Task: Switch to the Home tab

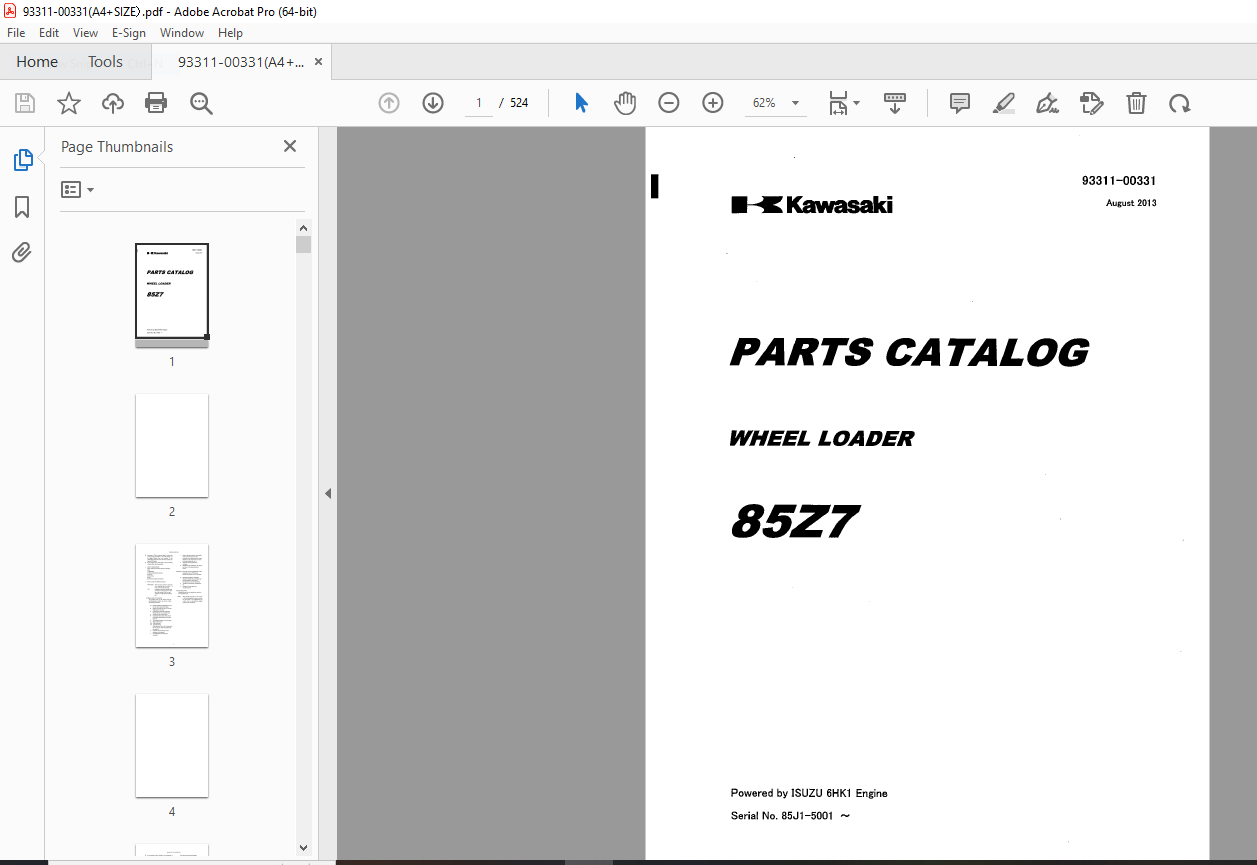Action: [x=37, y=62]
